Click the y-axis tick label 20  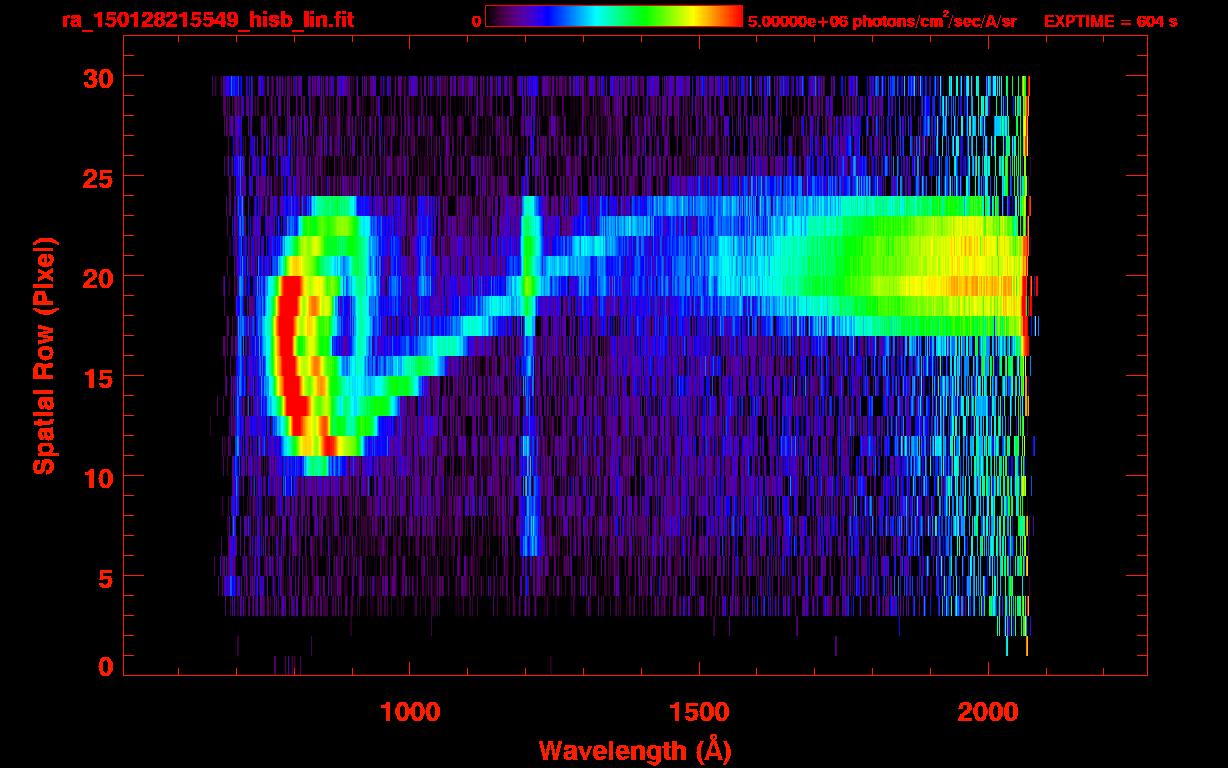point(98,277)
